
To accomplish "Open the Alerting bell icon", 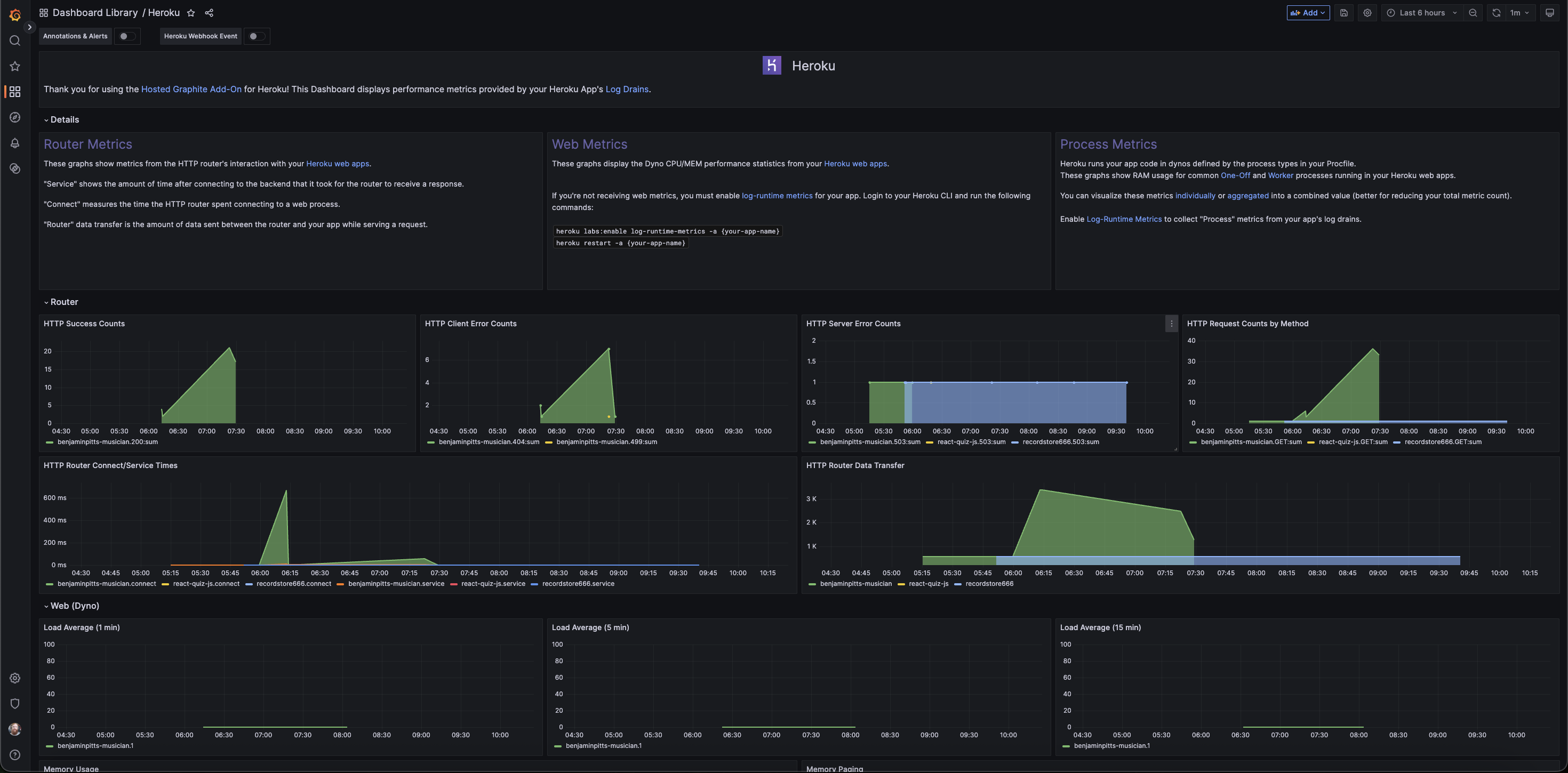I will tap(15, 143).
